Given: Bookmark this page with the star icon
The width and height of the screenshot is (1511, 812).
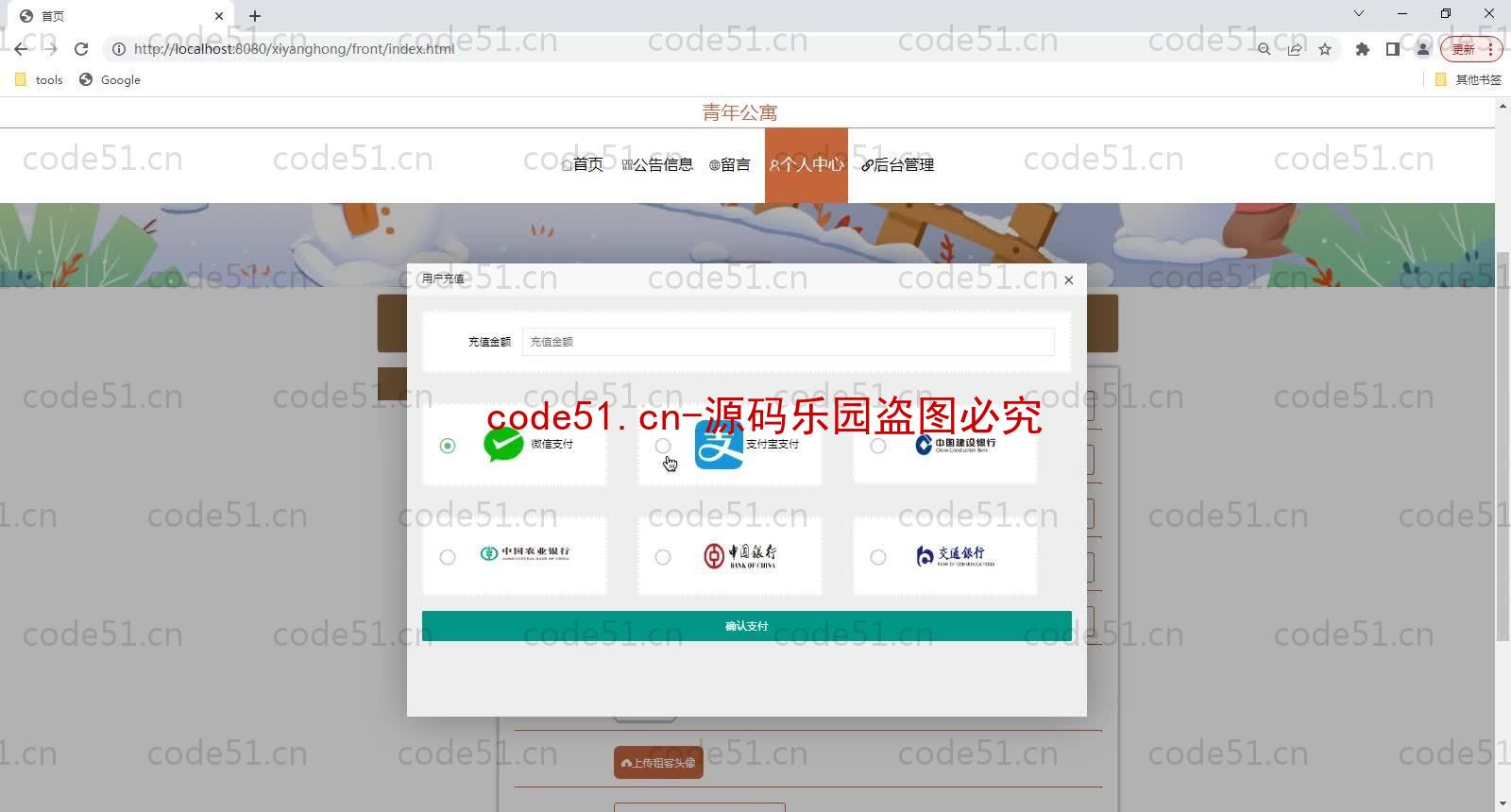Looking at the screenshot, I should click(x=1325, y=49).
